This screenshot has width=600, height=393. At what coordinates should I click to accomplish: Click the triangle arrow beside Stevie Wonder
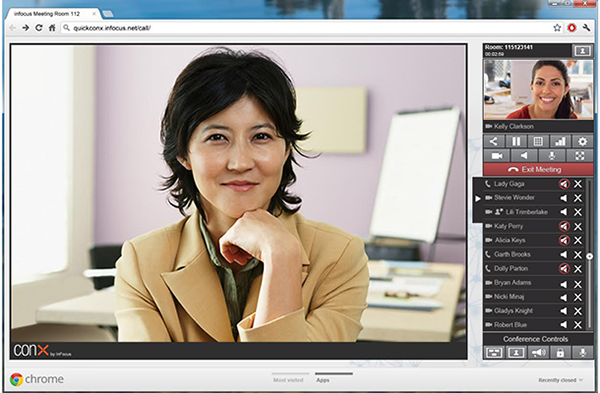click(x=478, y=199)
